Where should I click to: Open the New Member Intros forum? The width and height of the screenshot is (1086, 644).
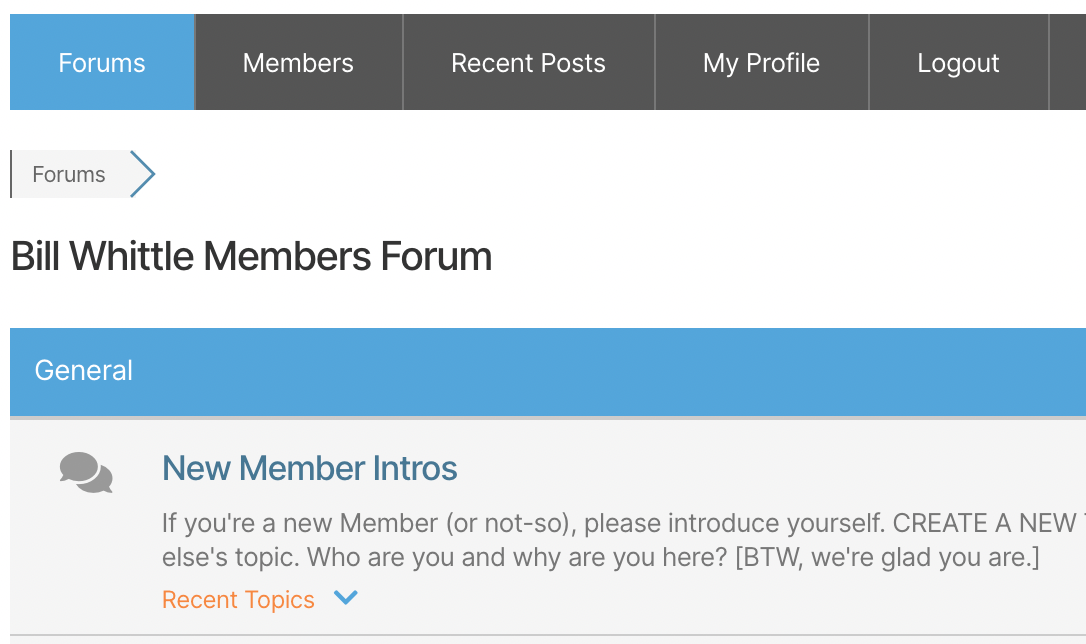pos(310,468)
